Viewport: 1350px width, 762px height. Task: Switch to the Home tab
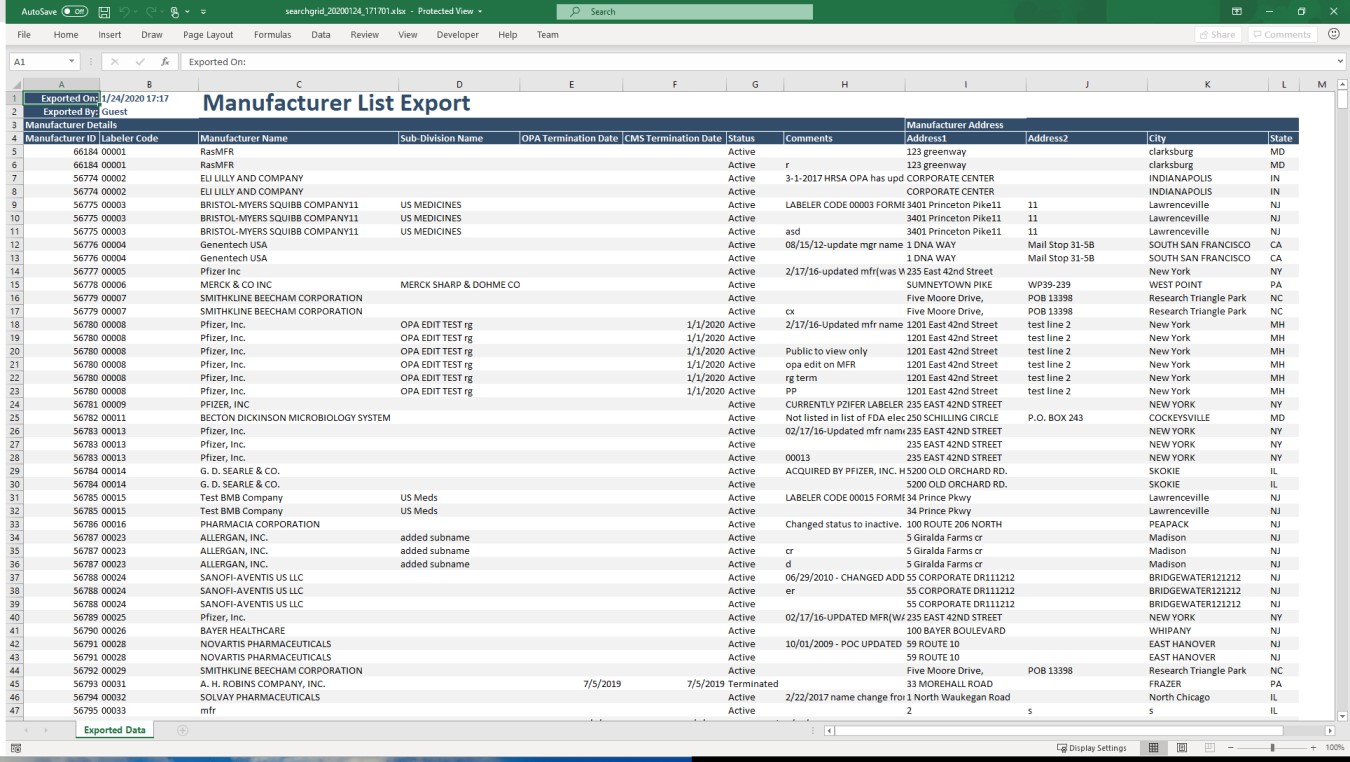[x=66, y=34]
